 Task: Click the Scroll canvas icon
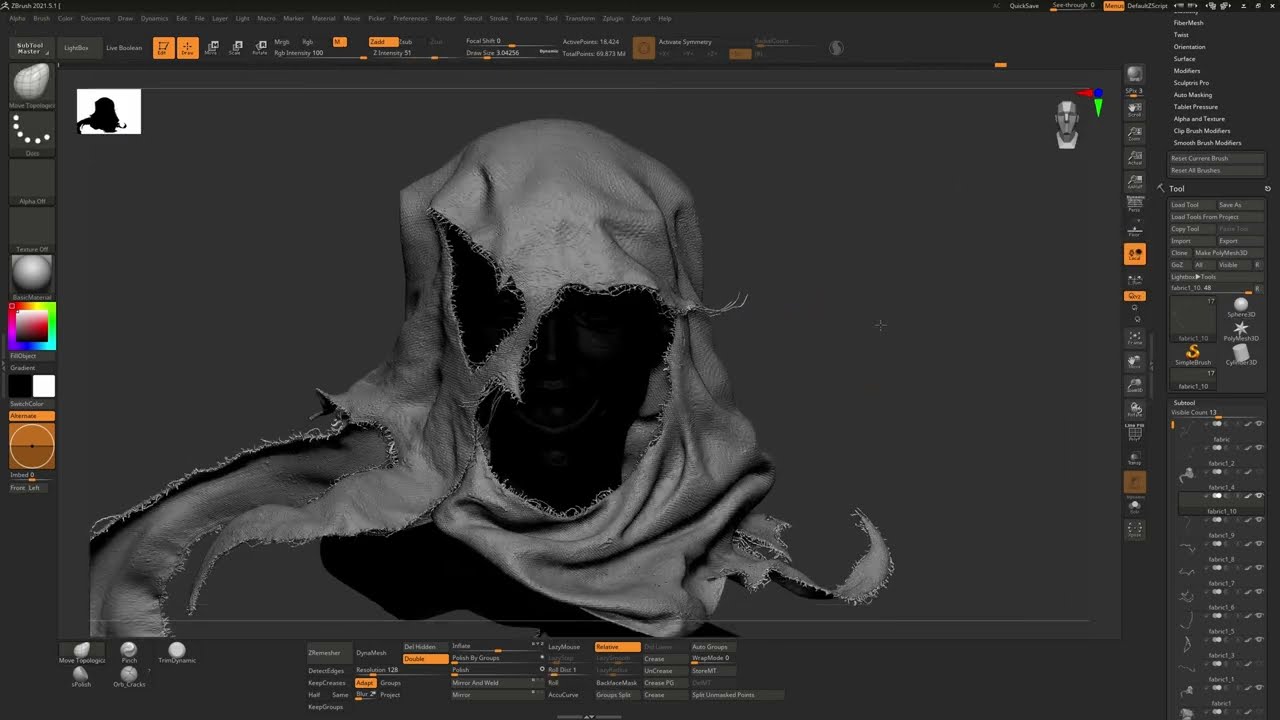[1134, 109]
